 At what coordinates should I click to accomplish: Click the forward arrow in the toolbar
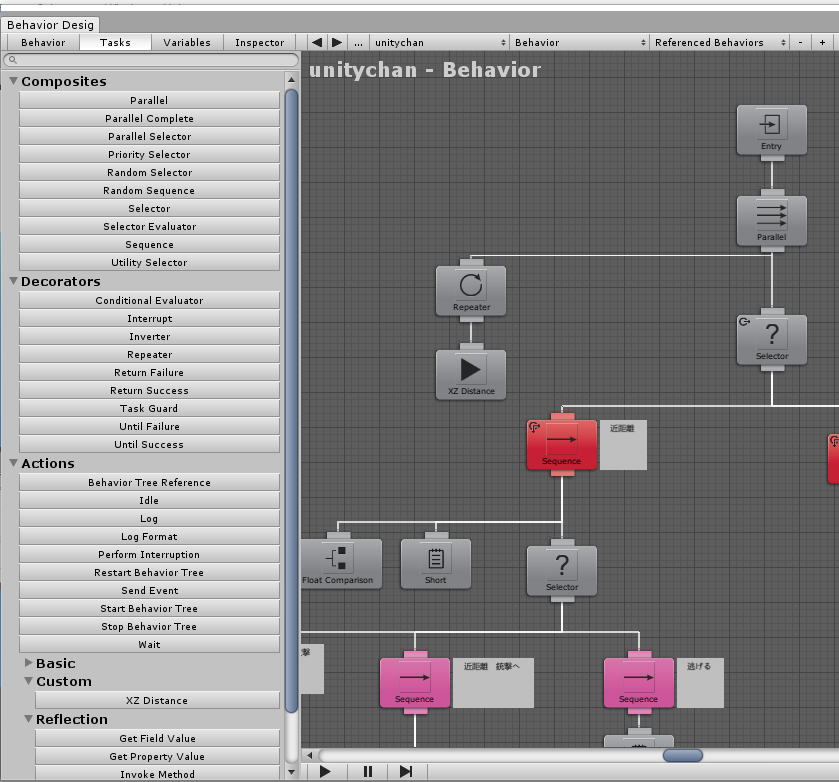pyautogui.click(x=337, y=42)
